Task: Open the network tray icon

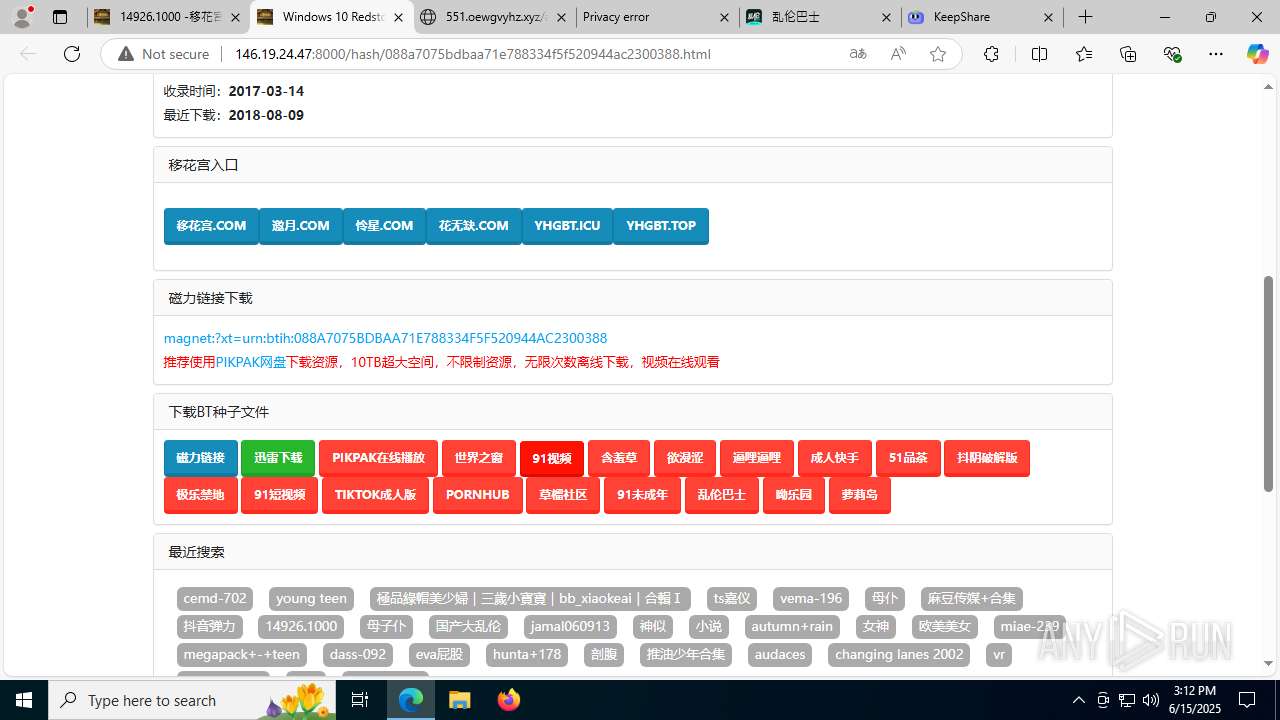Action: point(1126,700)
